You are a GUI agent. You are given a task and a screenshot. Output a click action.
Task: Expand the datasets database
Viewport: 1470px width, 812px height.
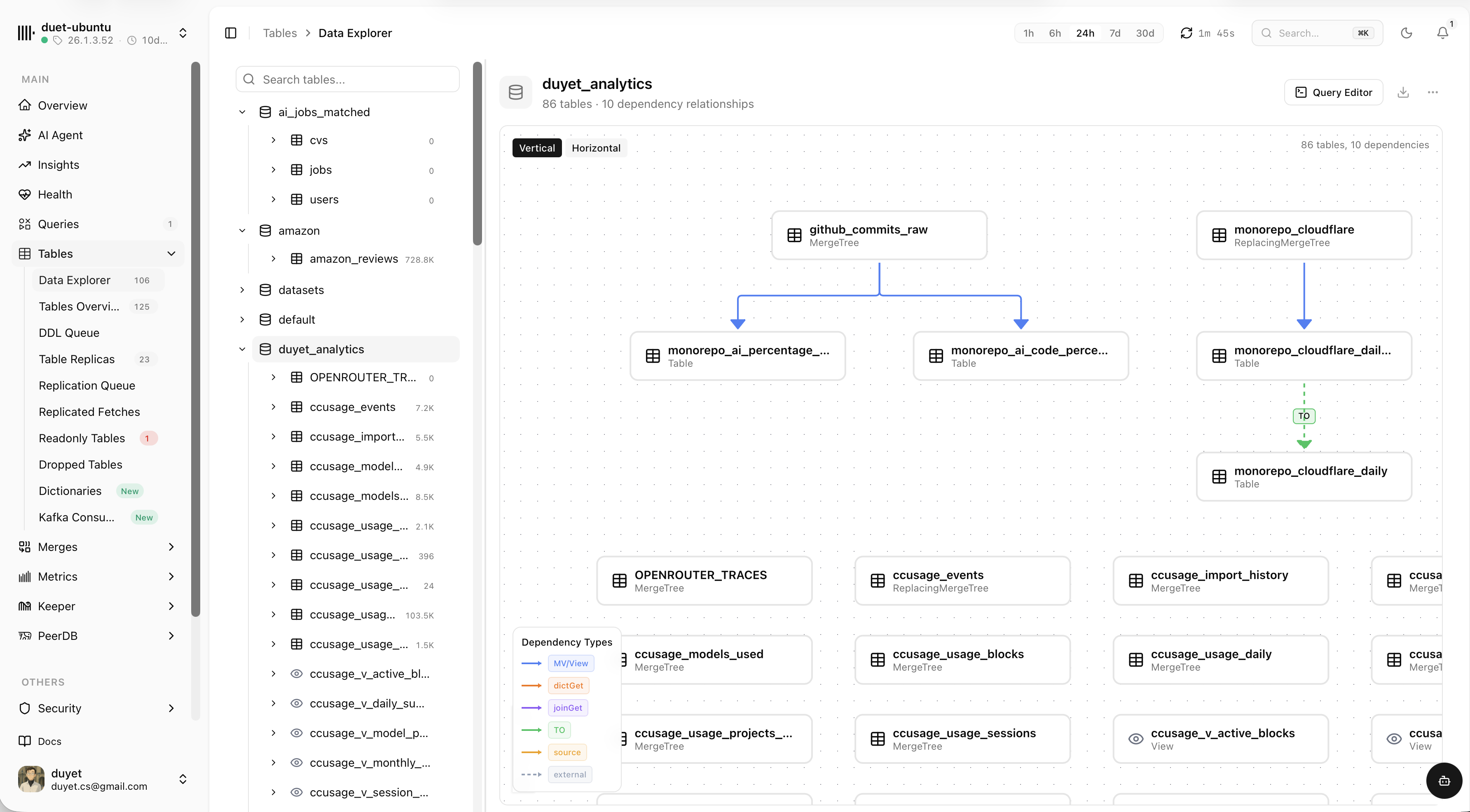coord(242,289)
